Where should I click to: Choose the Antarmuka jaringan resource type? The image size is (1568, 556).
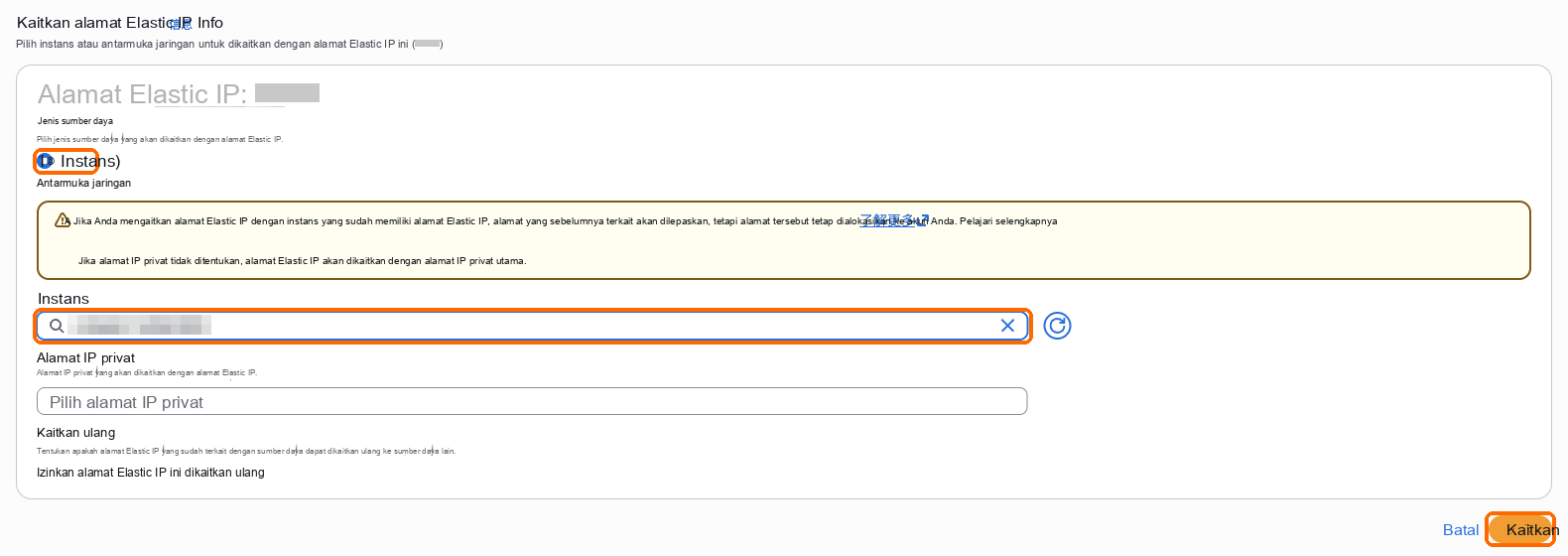(x=83, y=183)
